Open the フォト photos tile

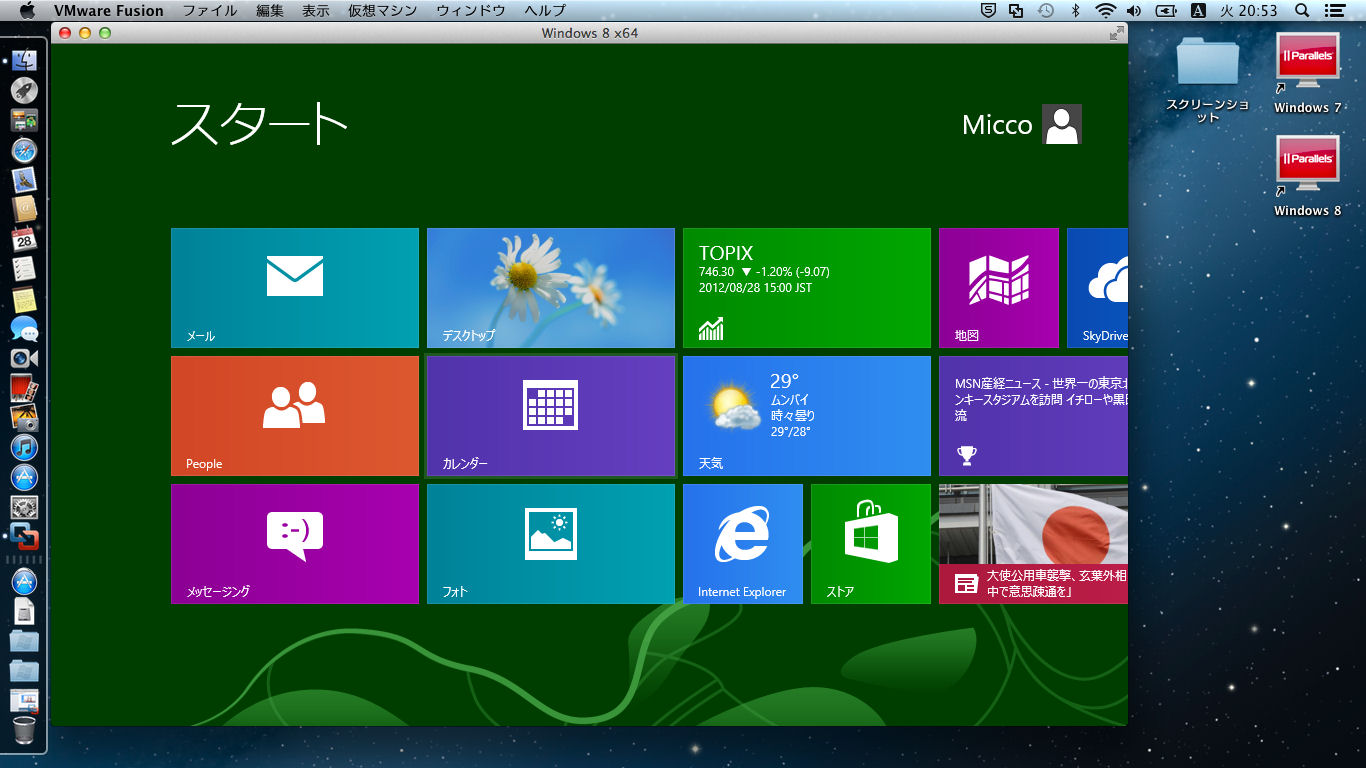tap(551, 544)
